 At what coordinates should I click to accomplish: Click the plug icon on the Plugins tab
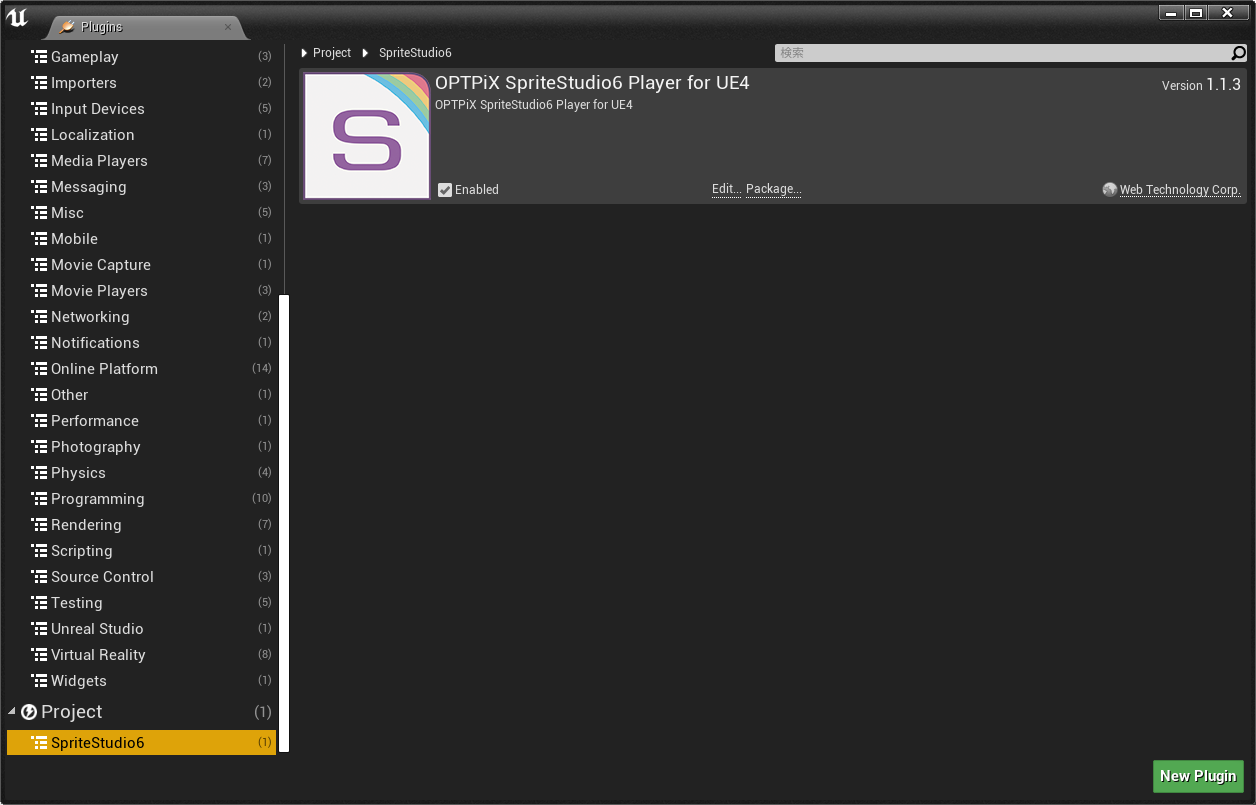[x=67, y=27]
